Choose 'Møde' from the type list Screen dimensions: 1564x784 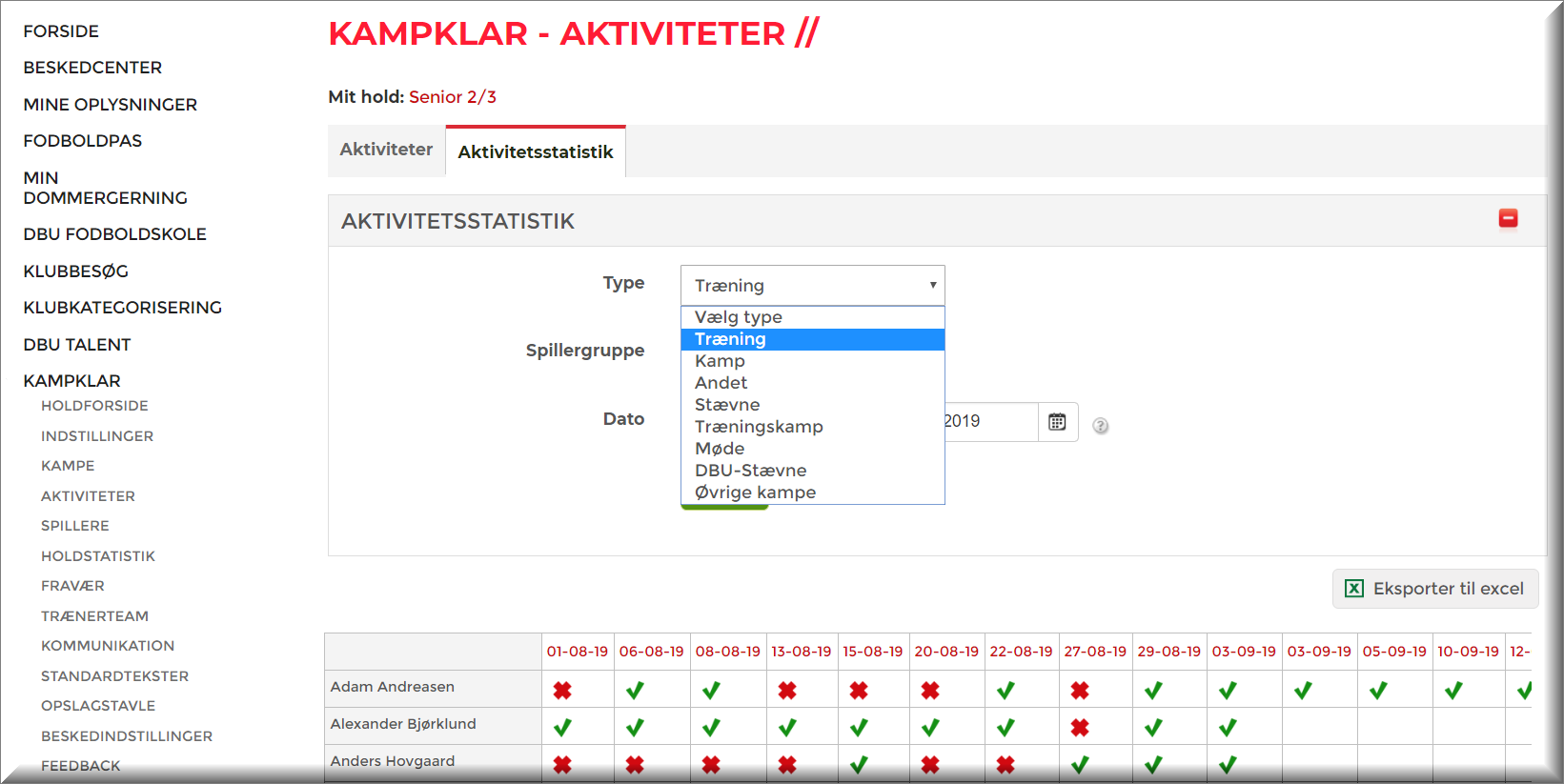pos(813,449)
